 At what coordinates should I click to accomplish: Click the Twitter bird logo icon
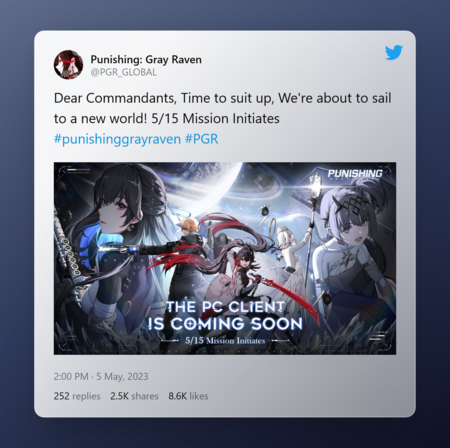click(x=394, y=52)
